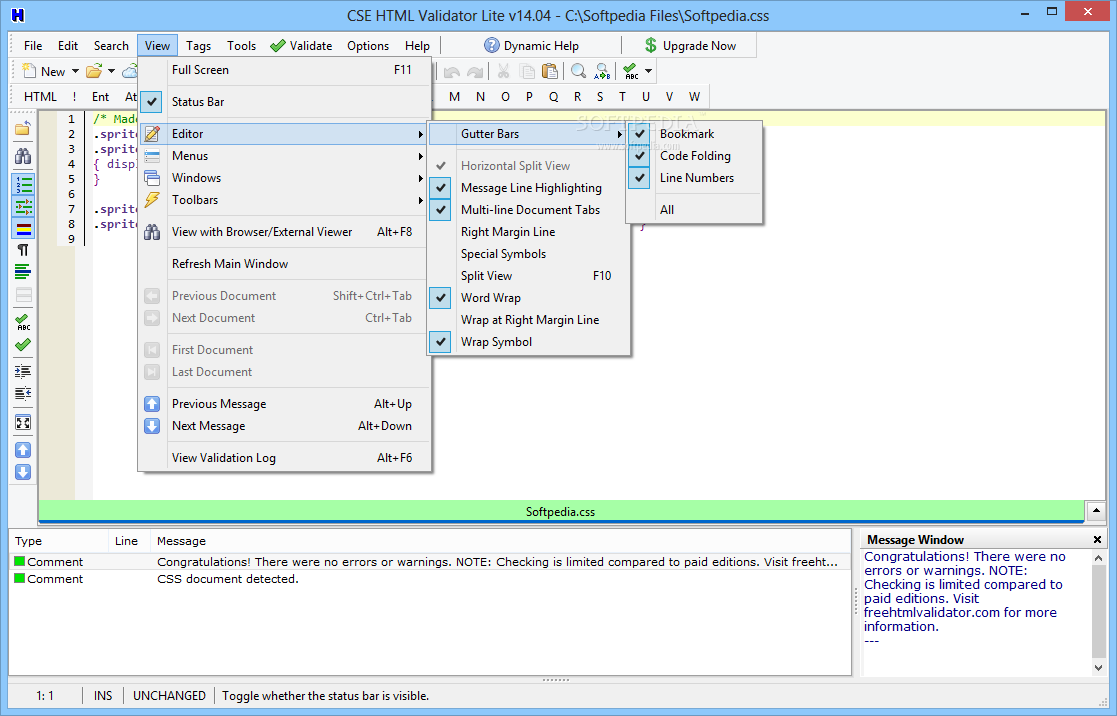The width and height of the screenshot is (1117, 716).
Task: Uncheck the Wrap Symbol option
Action: point(529,342)
